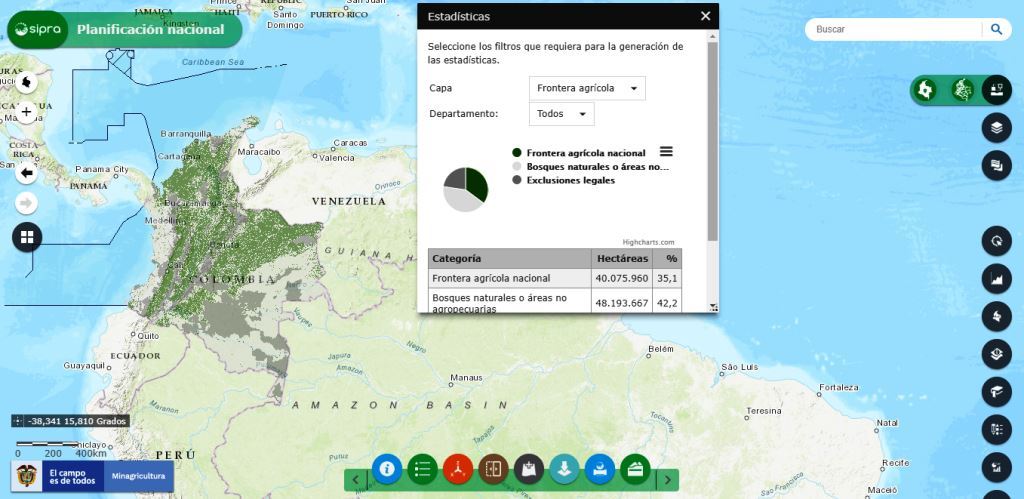This screenshot has height=499, width=1024.
Task: Click the Hectáreas column header
Action: 622,259
